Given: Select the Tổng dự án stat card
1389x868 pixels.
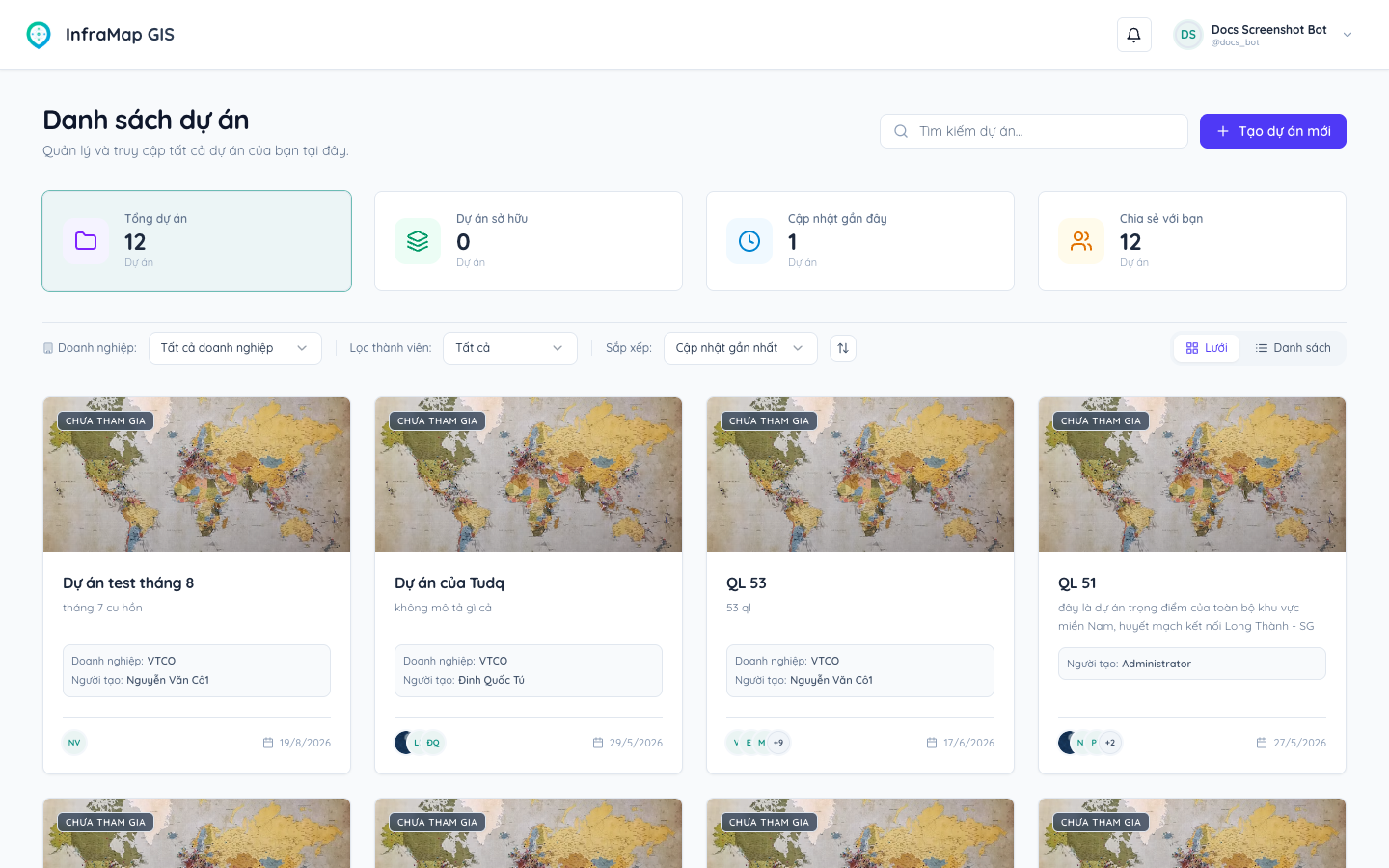Looking at the screenshot, I should coord(197,241).
